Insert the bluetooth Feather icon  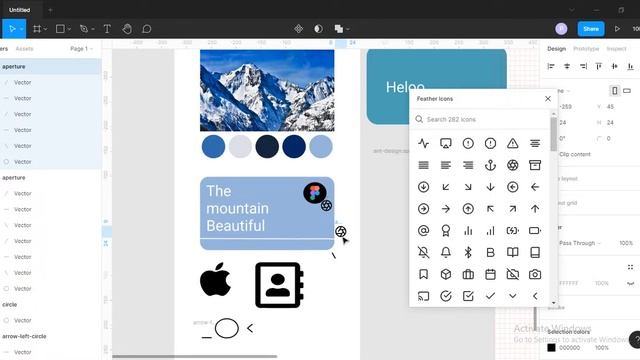pos(468,252)
